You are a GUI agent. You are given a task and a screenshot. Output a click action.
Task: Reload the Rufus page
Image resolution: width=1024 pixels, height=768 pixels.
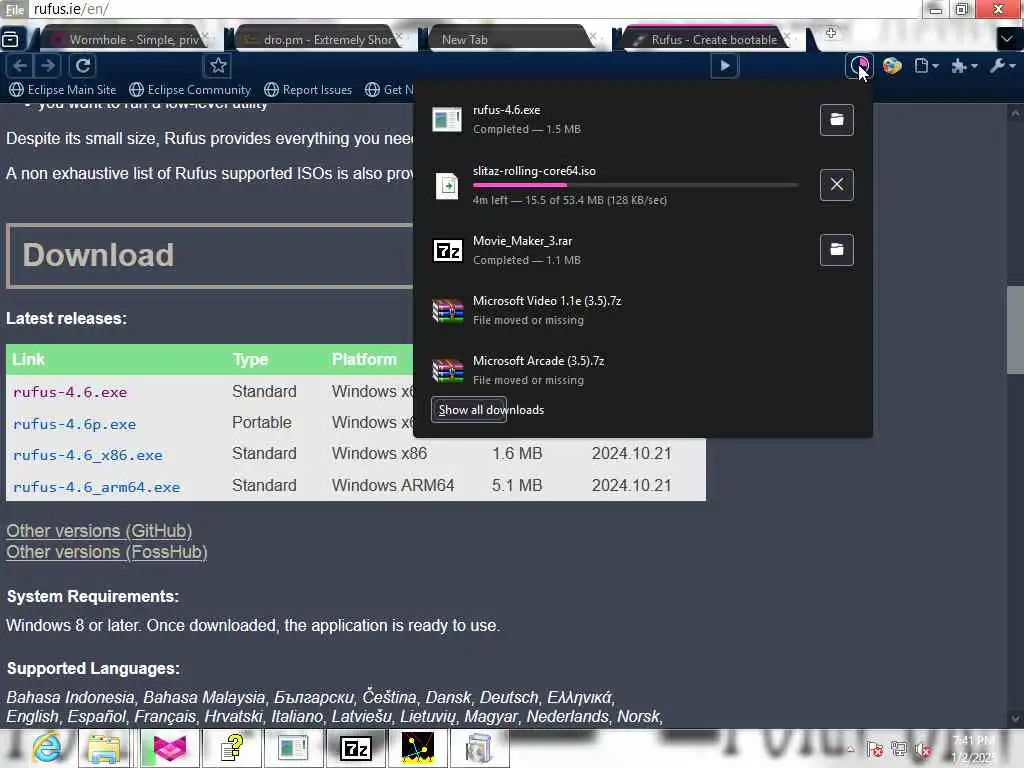[83, 66]
